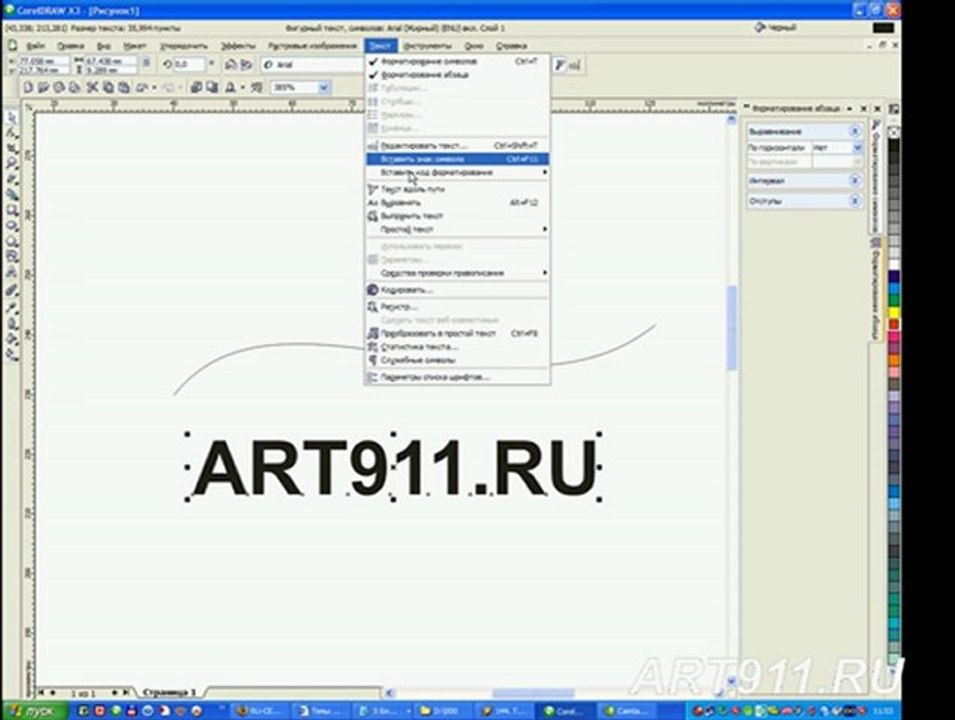Choose Преобразовать в простой текст item

click(457, 333)
